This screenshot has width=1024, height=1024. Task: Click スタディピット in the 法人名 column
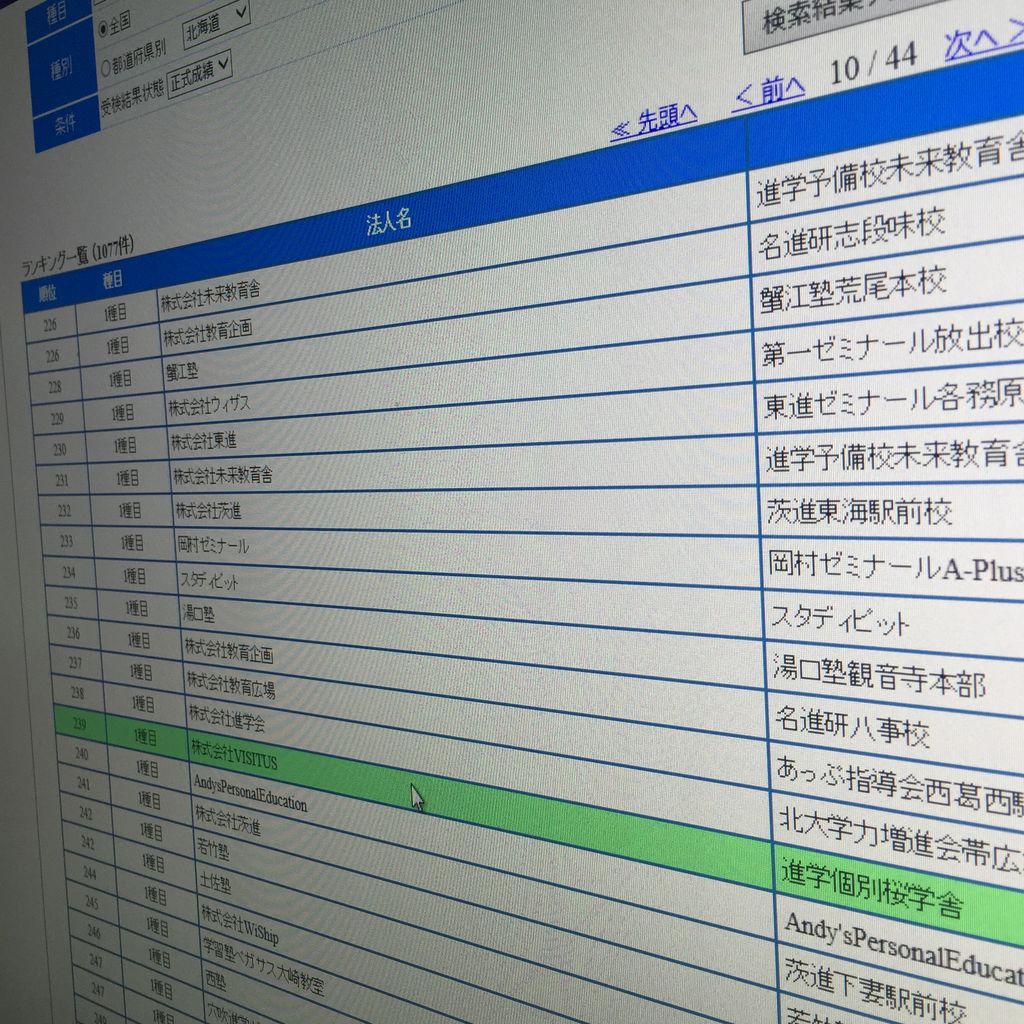[209, 580]
